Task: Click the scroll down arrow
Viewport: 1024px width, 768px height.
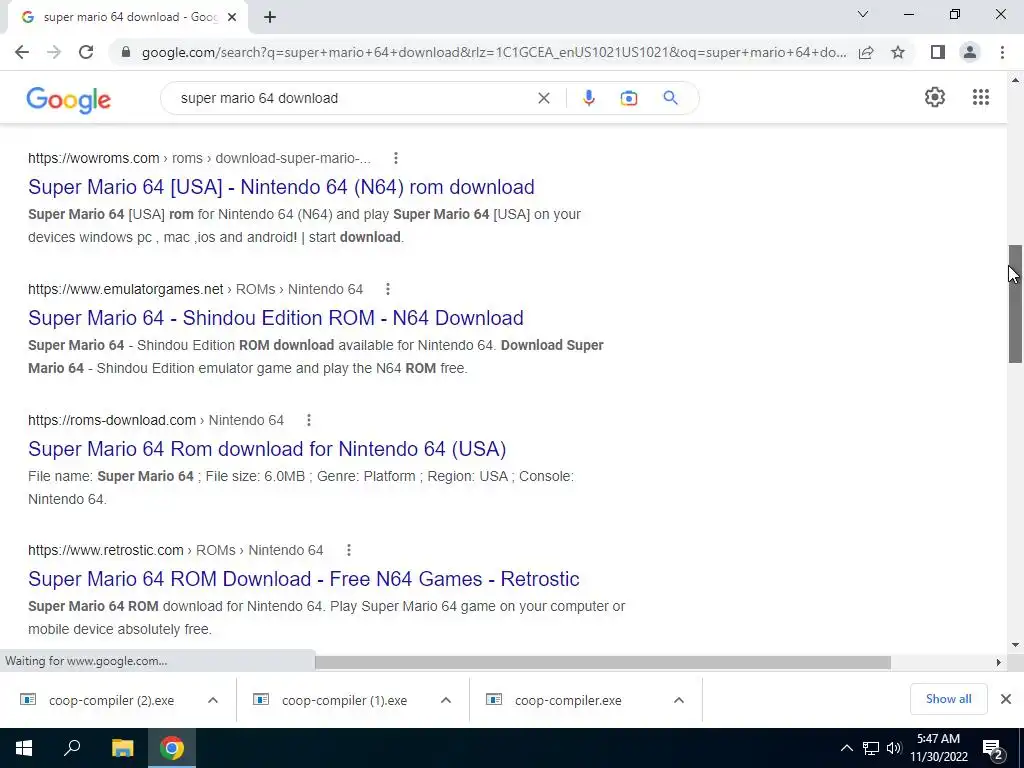Action: click(x=1015, y=645)
